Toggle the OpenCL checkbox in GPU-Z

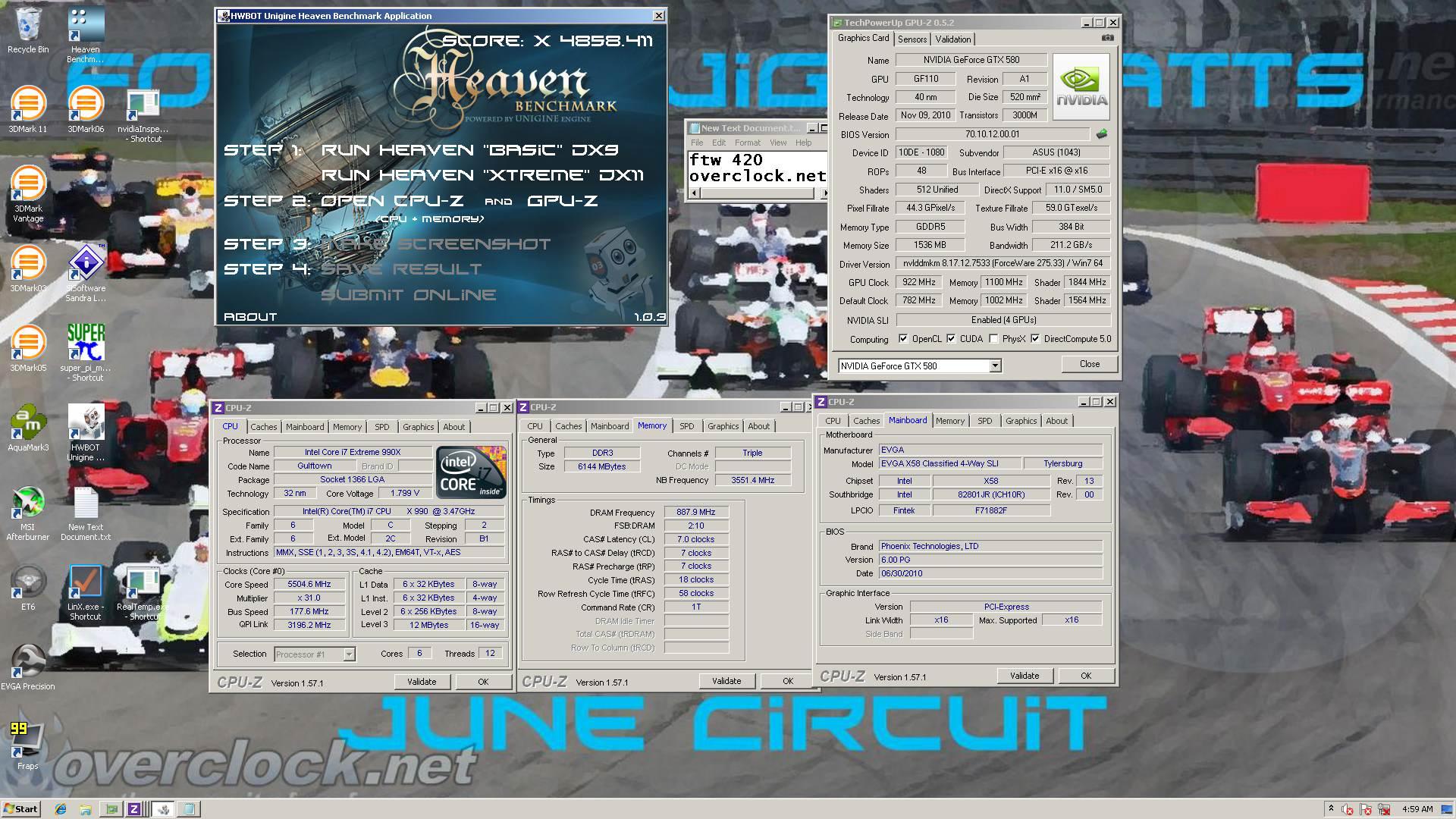903,339
